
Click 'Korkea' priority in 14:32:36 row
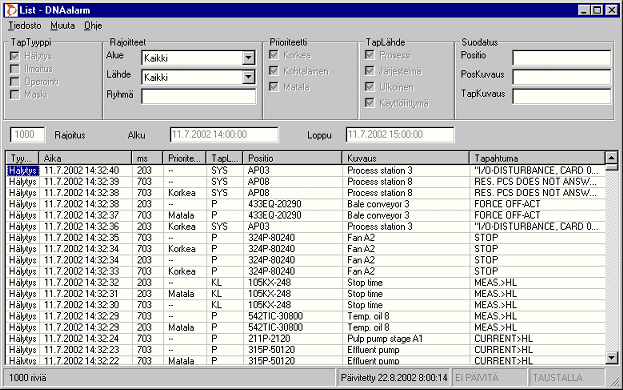click(182, 227)
